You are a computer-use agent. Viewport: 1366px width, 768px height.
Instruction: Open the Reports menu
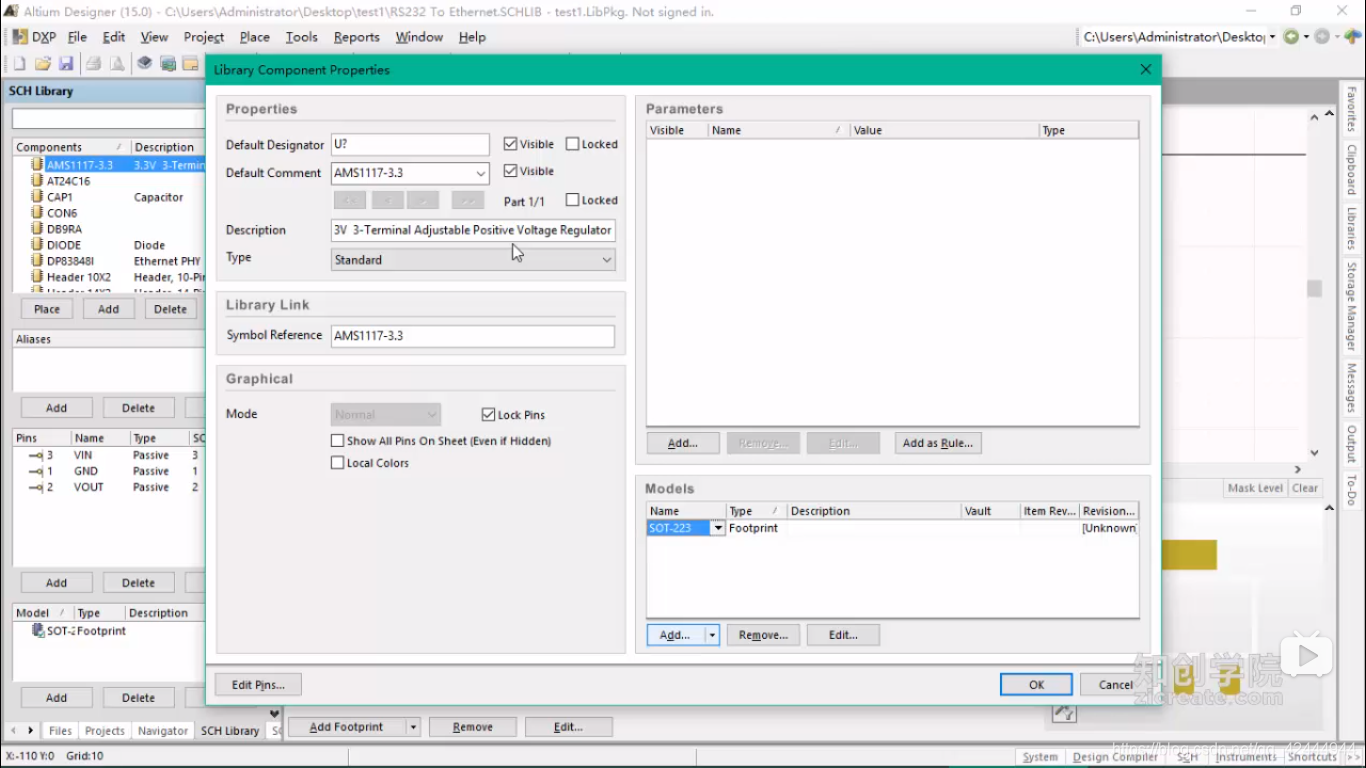pyautogui.click(x=357, y=37)
